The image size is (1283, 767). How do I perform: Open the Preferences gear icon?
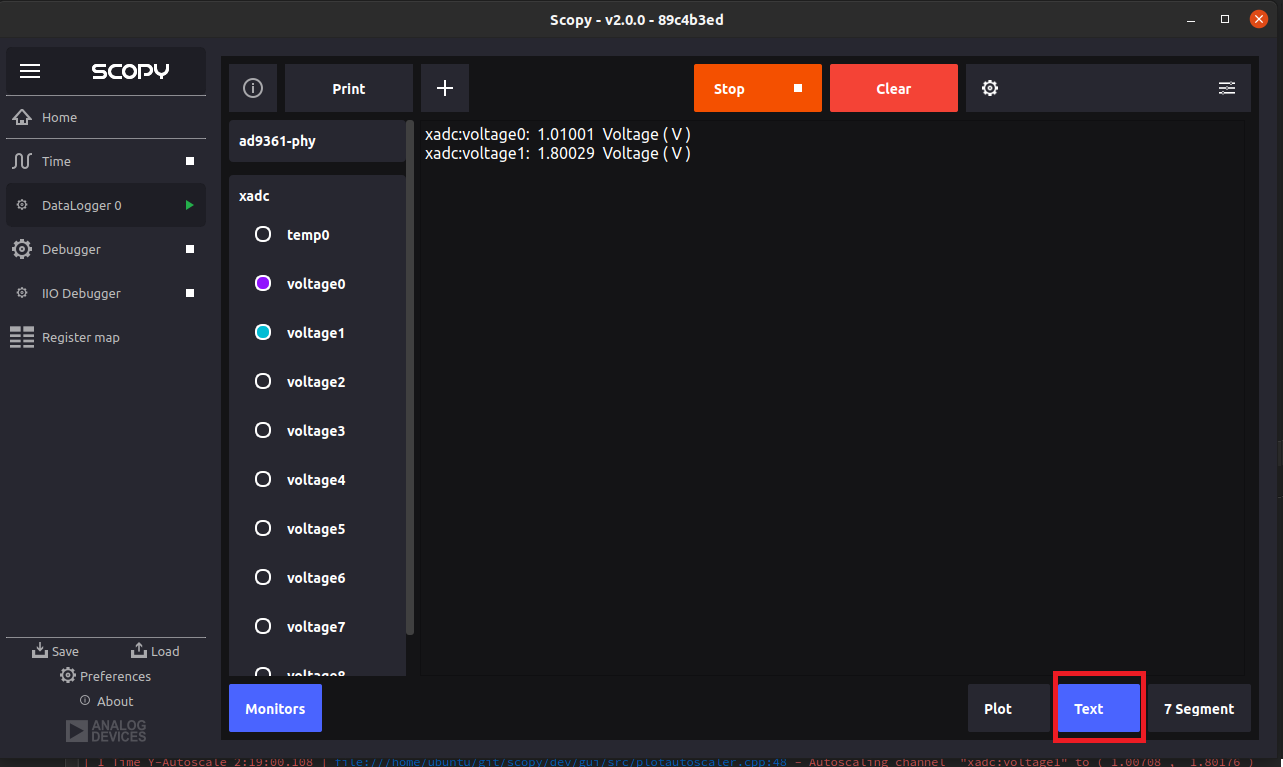[x=68, y=675]
